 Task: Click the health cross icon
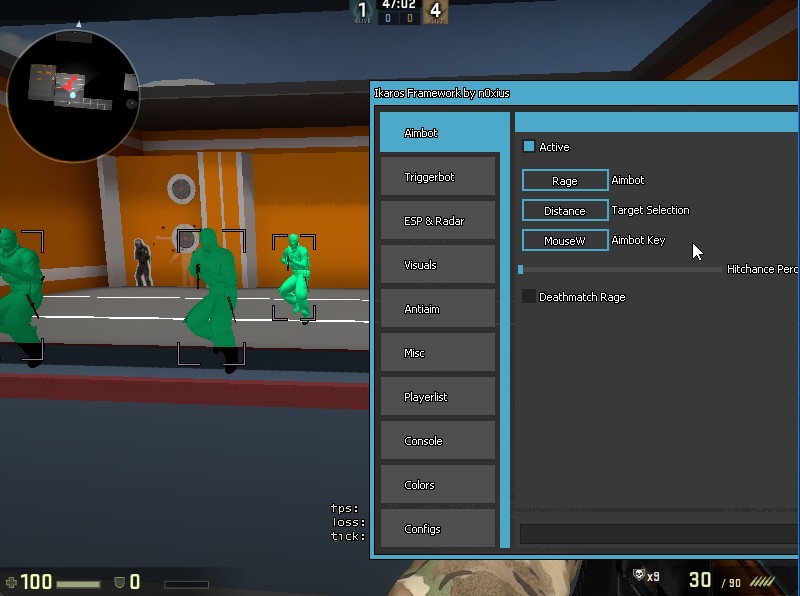[x=11, y=582]
